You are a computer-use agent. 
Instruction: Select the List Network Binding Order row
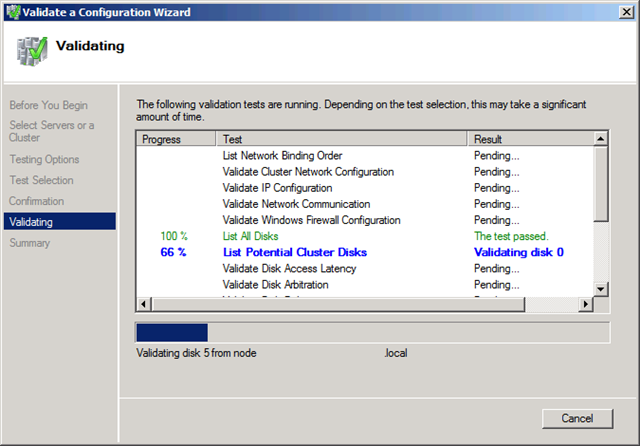(x=365, y=155)
